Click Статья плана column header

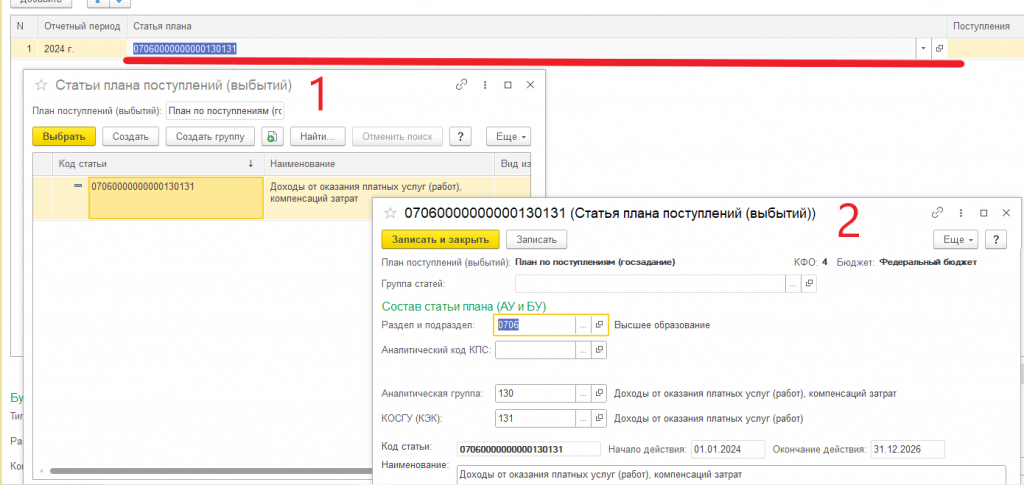[x=538, y=26]
